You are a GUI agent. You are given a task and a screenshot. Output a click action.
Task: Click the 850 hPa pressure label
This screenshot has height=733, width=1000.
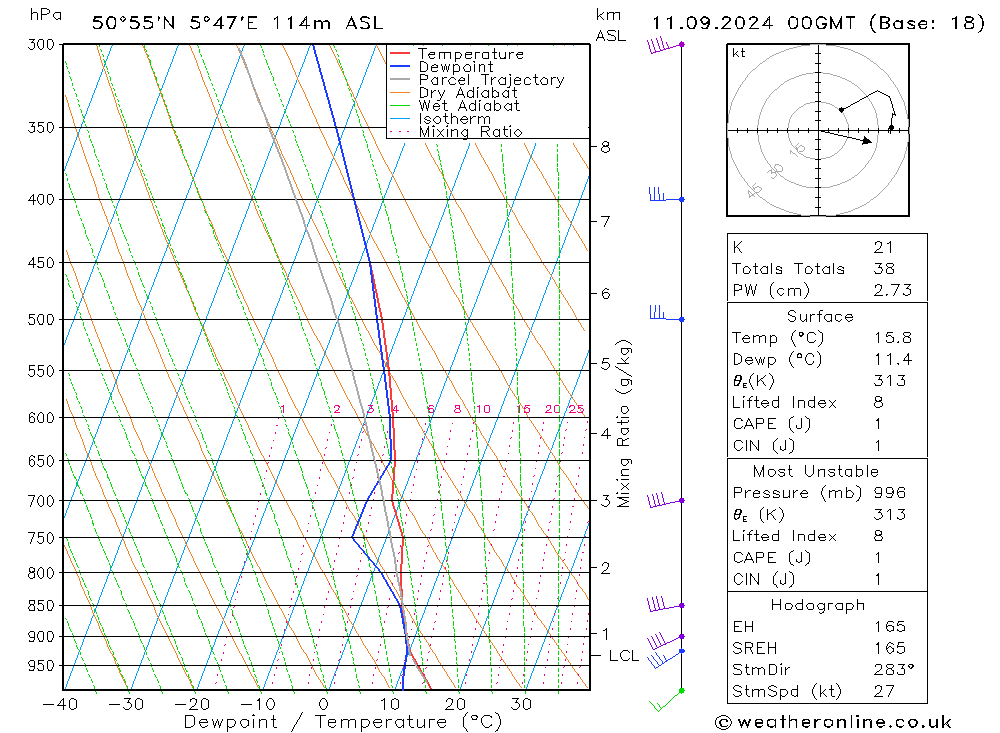[x=41, y=605]
